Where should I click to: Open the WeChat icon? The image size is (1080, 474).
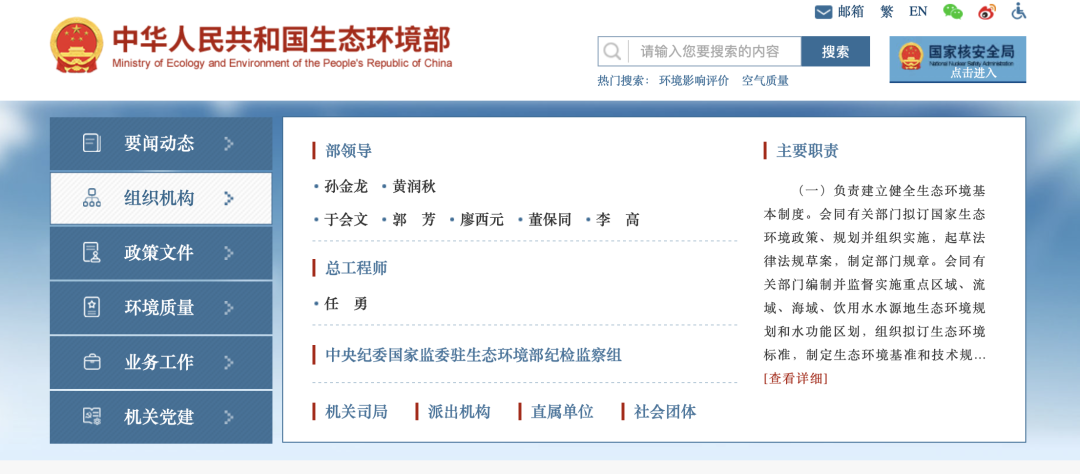(953, 12)
